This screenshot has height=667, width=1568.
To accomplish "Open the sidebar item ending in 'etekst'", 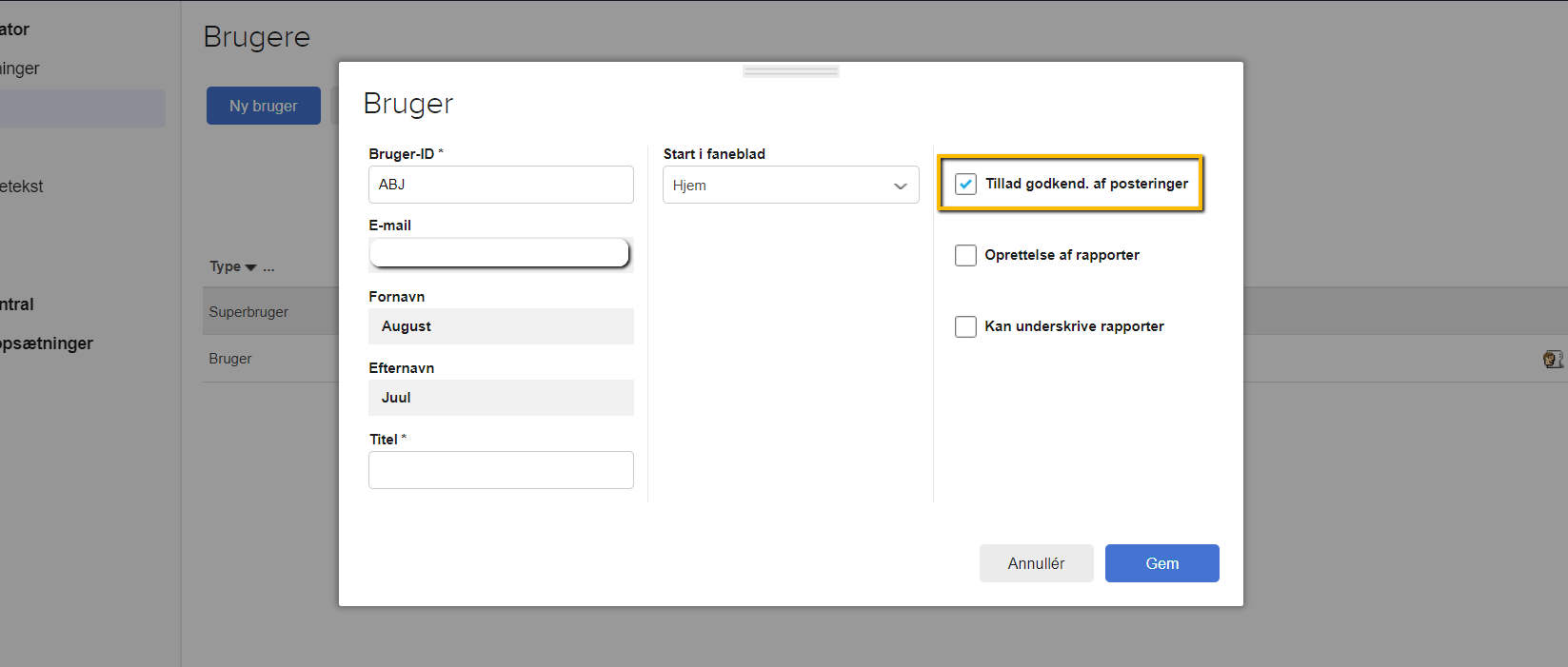I will pyautogui.click(x=22, y=186).
